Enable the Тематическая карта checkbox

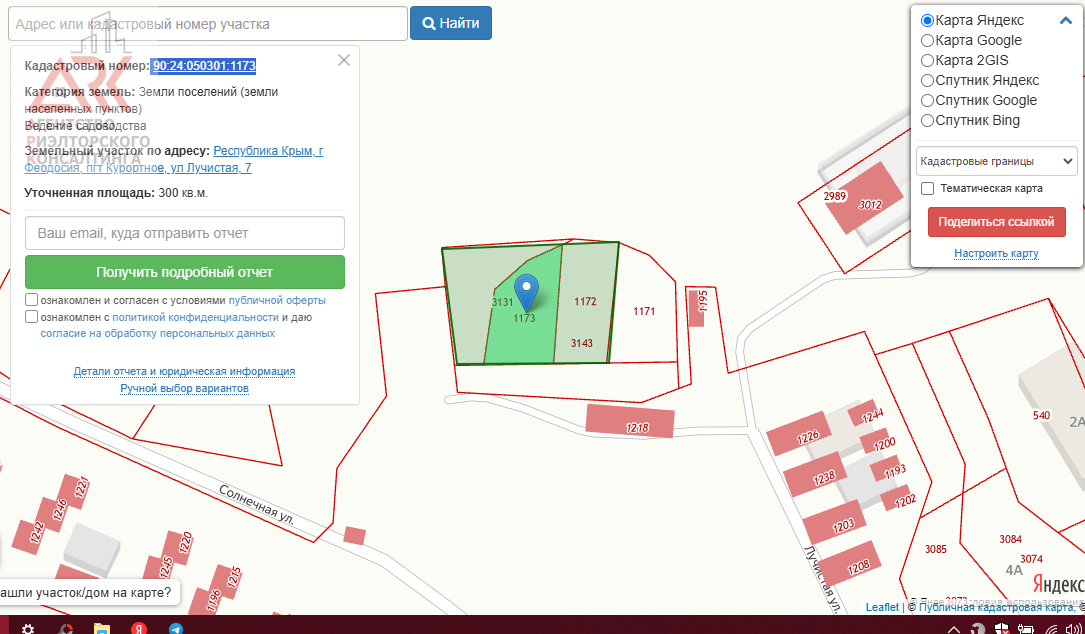(927, 188)
